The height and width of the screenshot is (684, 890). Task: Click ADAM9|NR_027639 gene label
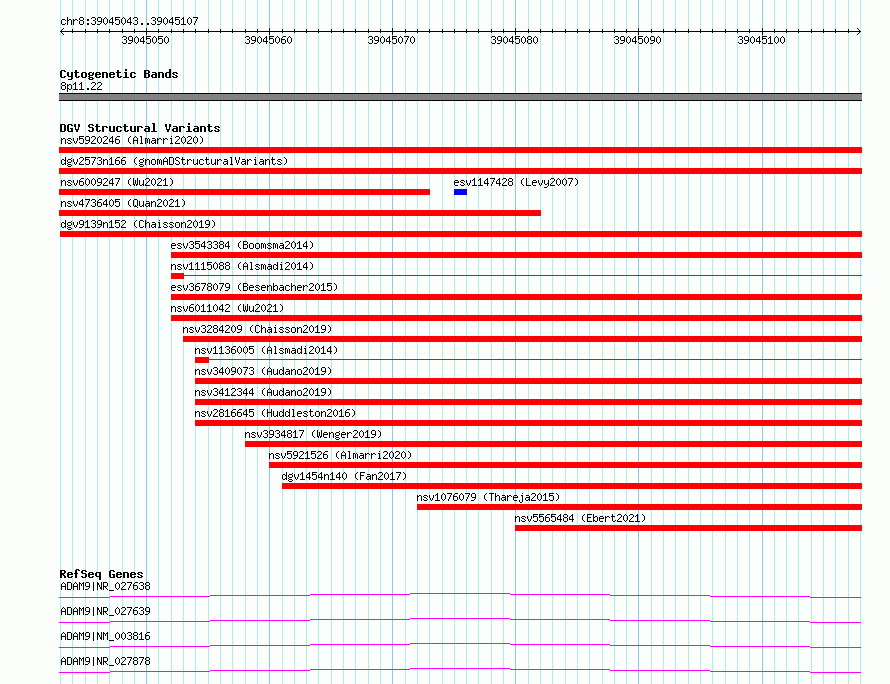point(105,611)
